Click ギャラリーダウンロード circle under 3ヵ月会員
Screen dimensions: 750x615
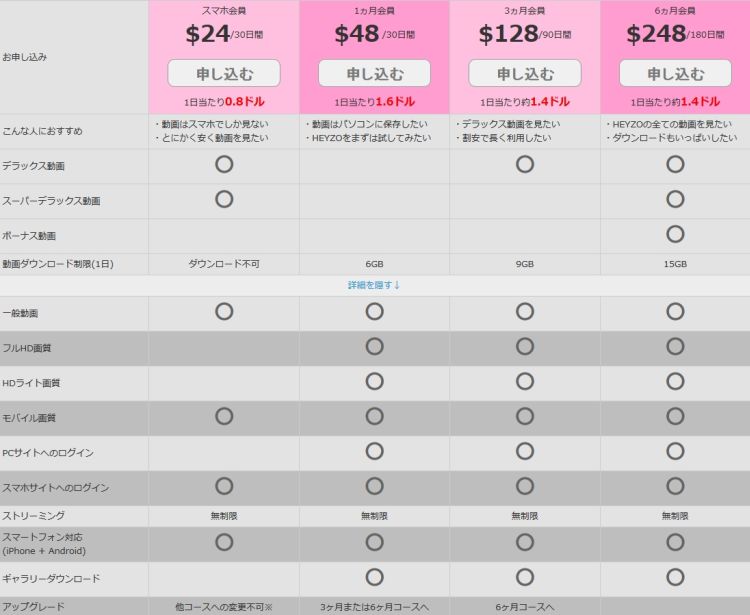(x=525, y=577)
